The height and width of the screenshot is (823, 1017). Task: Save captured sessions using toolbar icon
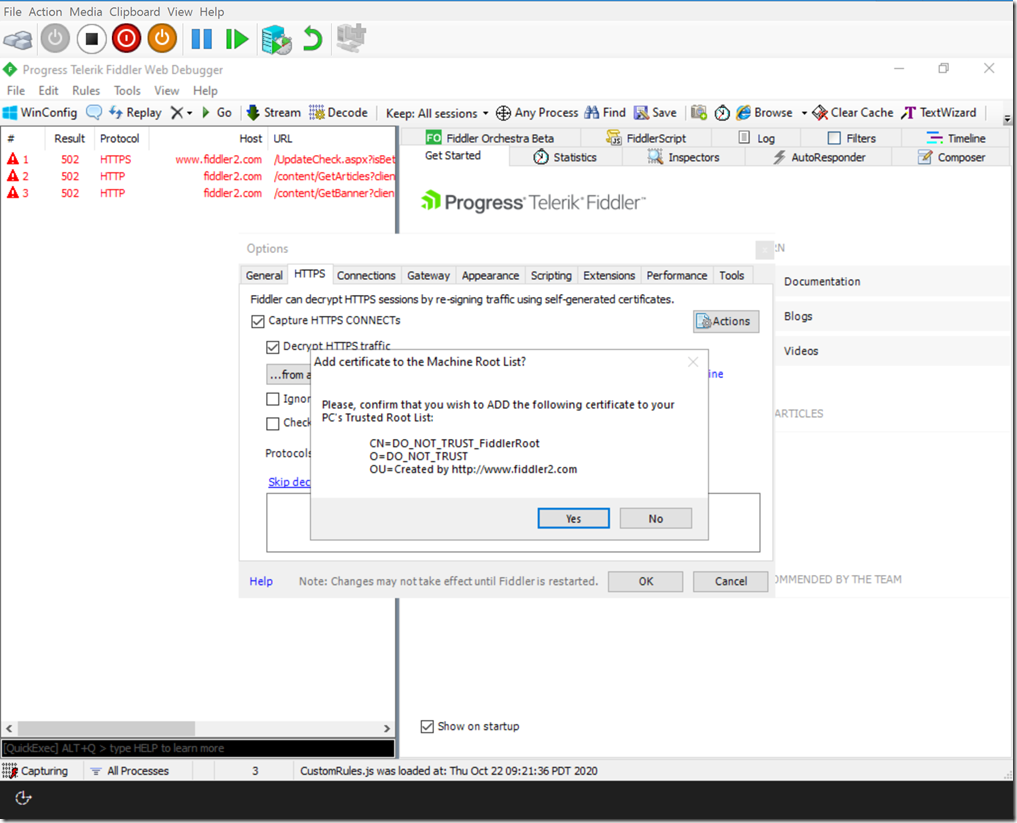pos(654,112)
